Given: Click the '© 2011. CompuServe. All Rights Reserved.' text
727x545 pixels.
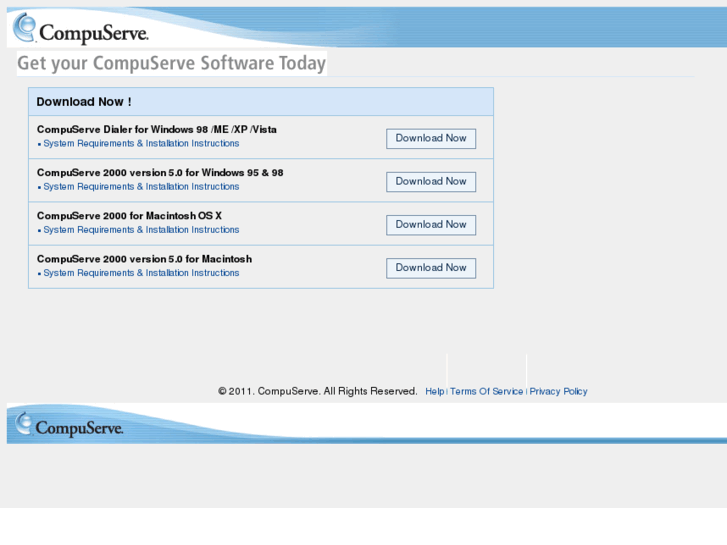Looking at the screenshot, I should pyautogui.click(x=318, y=391).
